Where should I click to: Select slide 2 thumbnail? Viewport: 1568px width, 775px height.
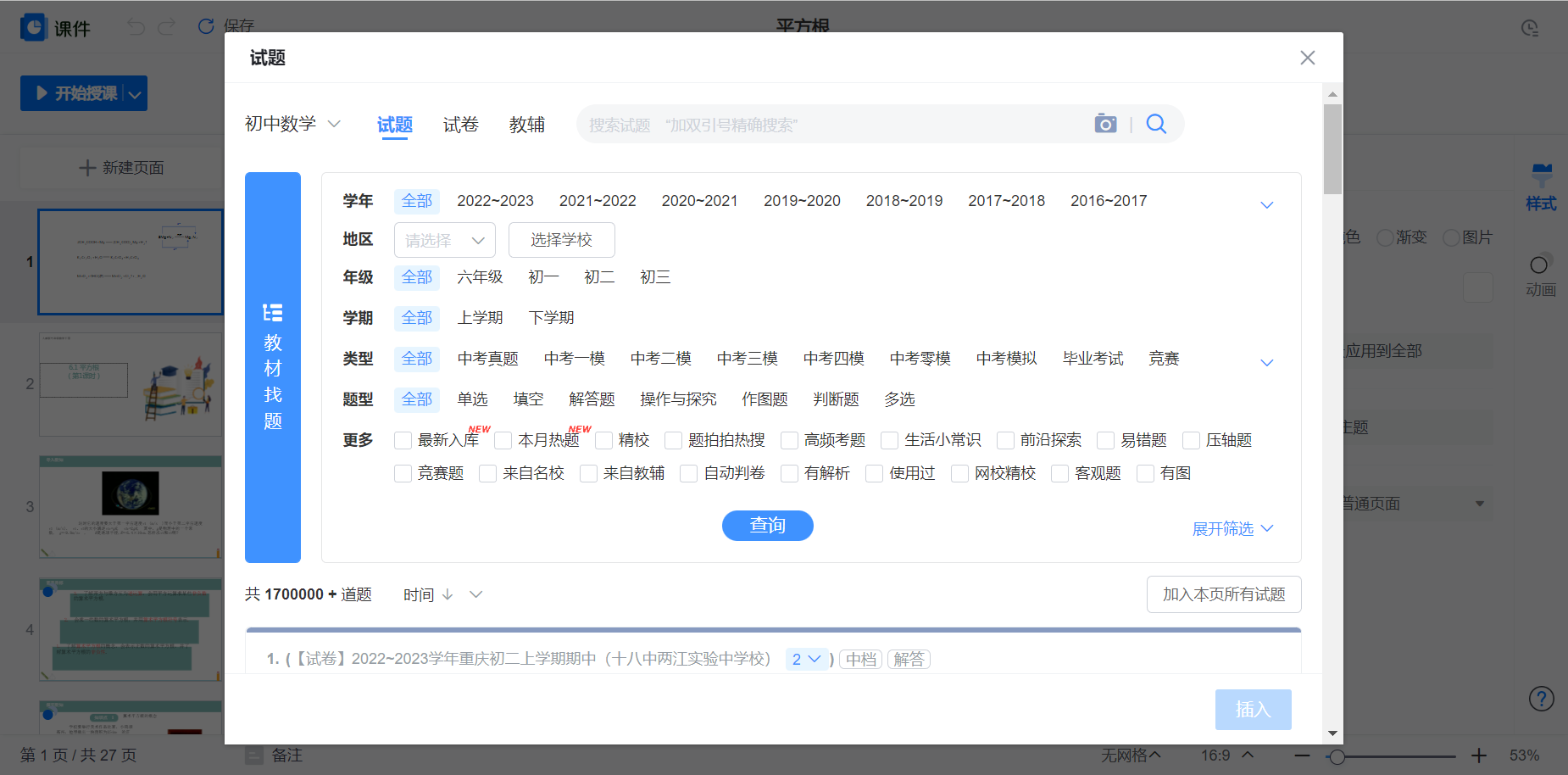(x=131, y=384)
